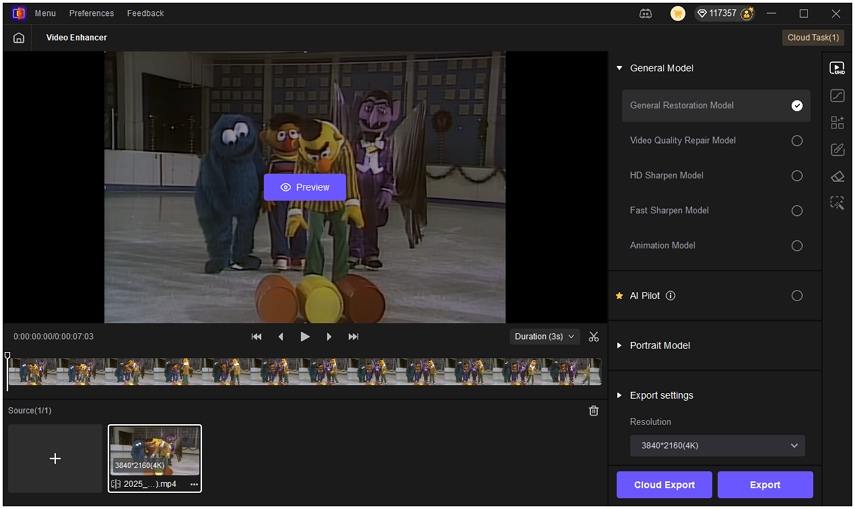Open the Discord community icon
Image resolution: width=855 pixels, height=509 pixels.
pos(645,14)
